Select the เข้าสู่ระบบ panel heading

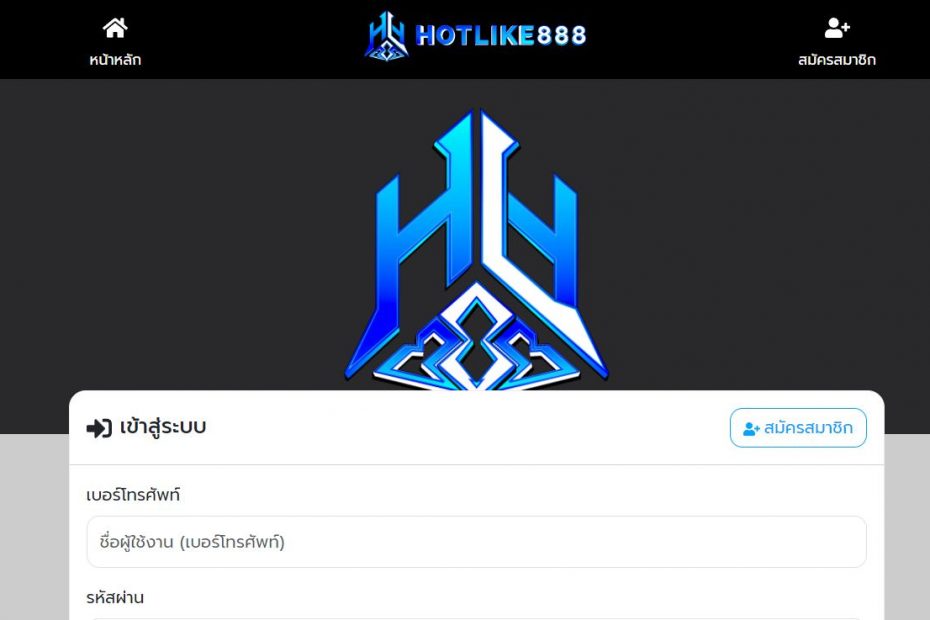(x=163, y=427)
